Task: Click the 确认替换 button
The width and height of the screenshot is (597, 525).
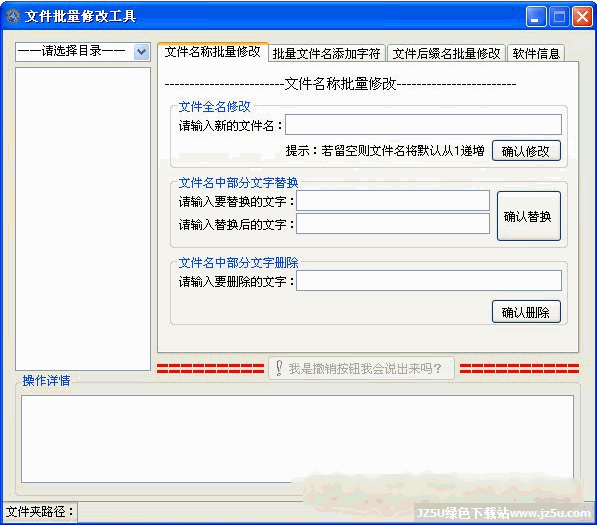Action: pyautogui.click(x=528, y=216)
